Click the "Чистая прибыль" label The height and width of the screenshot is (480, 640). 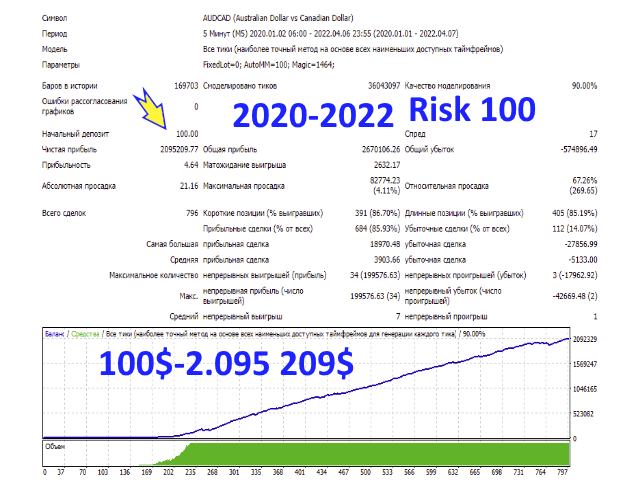[69, 149]
